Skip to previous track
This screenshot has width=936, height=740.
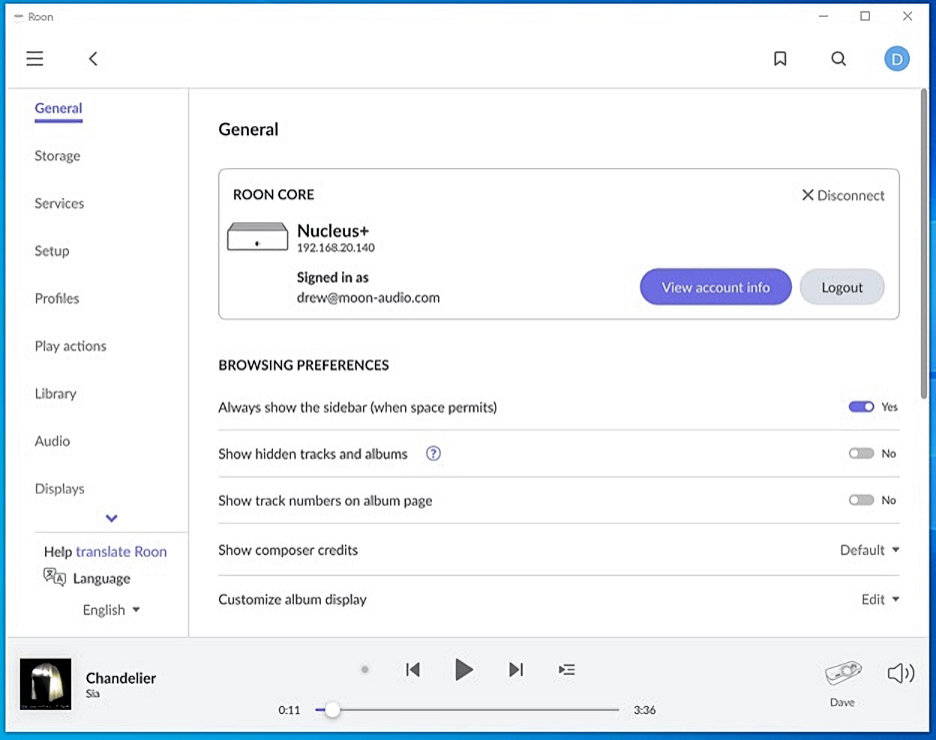tap(412, 670)
